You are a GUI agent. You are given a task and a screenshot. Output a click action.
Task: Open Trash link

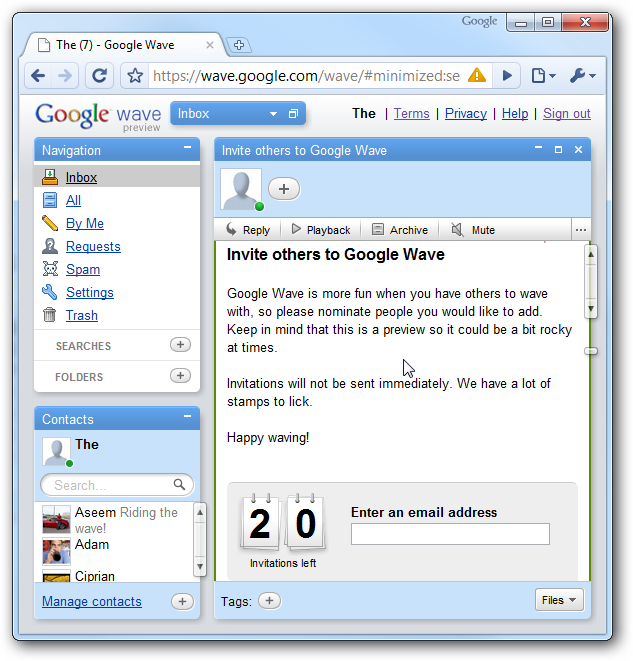tap(82, 315)
